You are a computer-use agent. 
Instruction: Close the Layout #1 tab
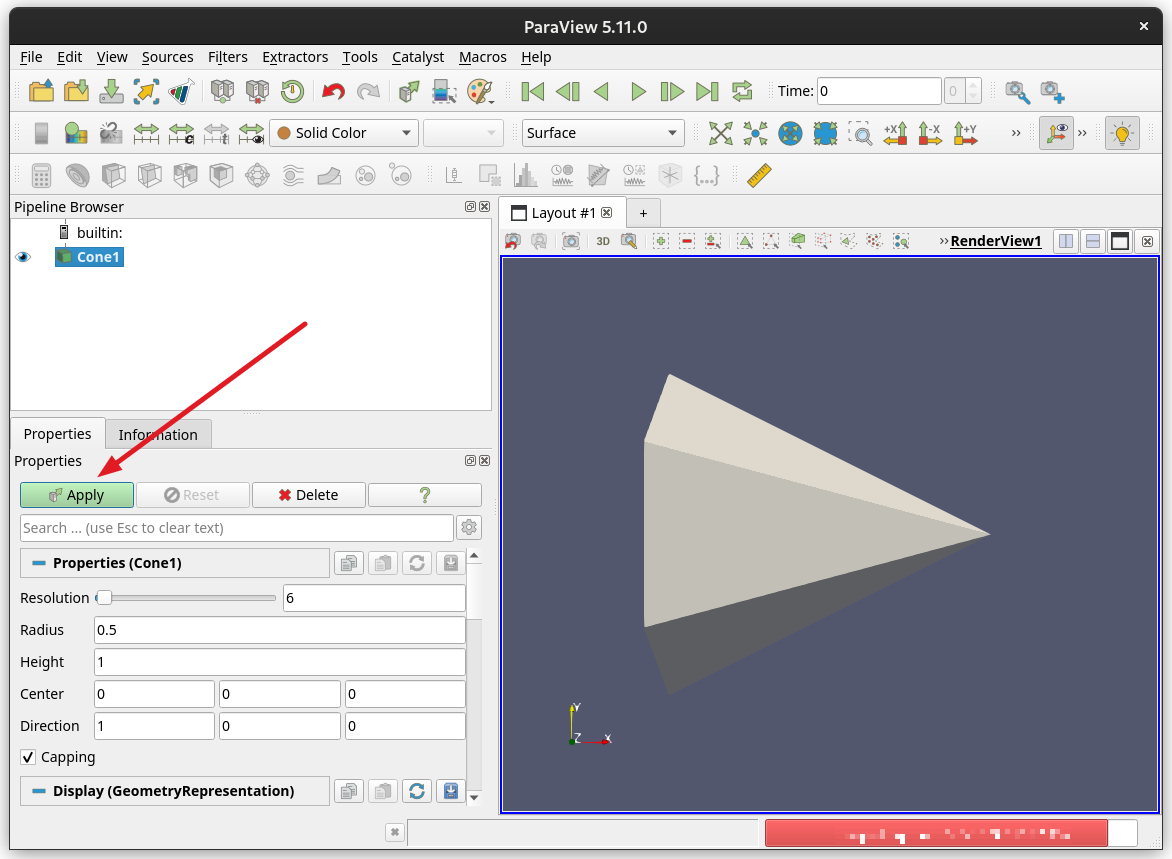(x=607, y=212)
